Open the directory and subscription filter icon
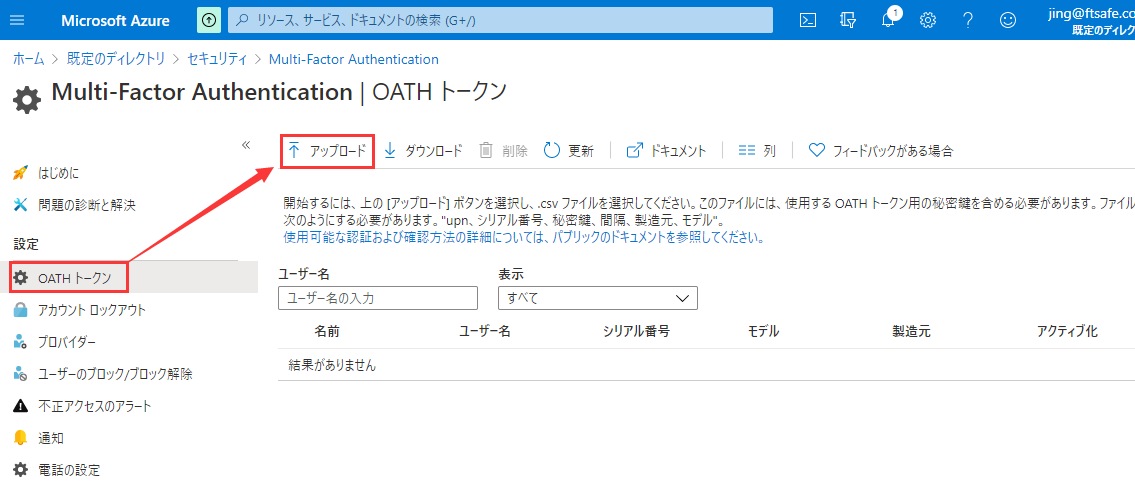This screenshot has height=498, width=1135. (x=849, y=20)
